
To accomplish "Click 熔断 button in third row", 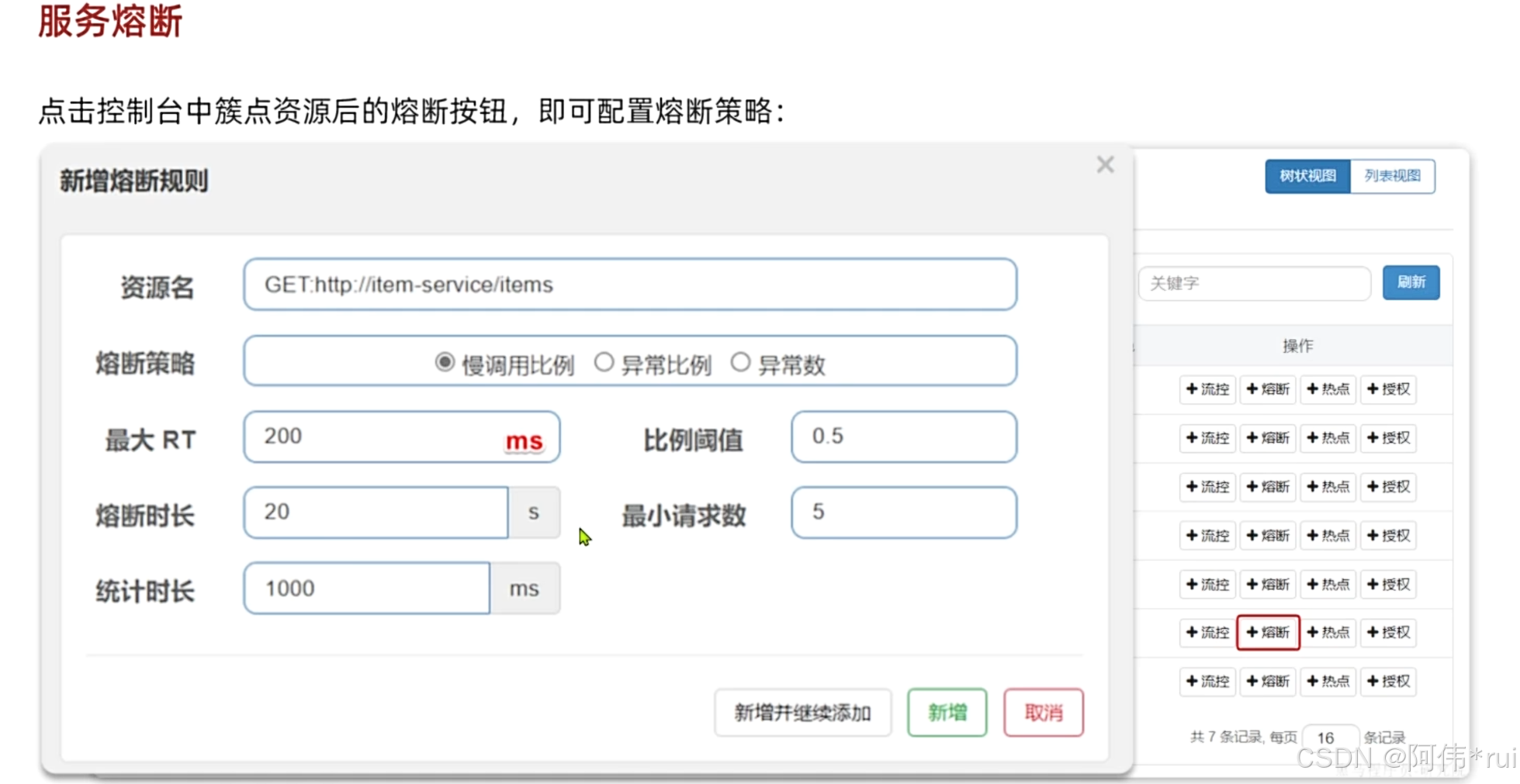I will (x=1269, y=487).
